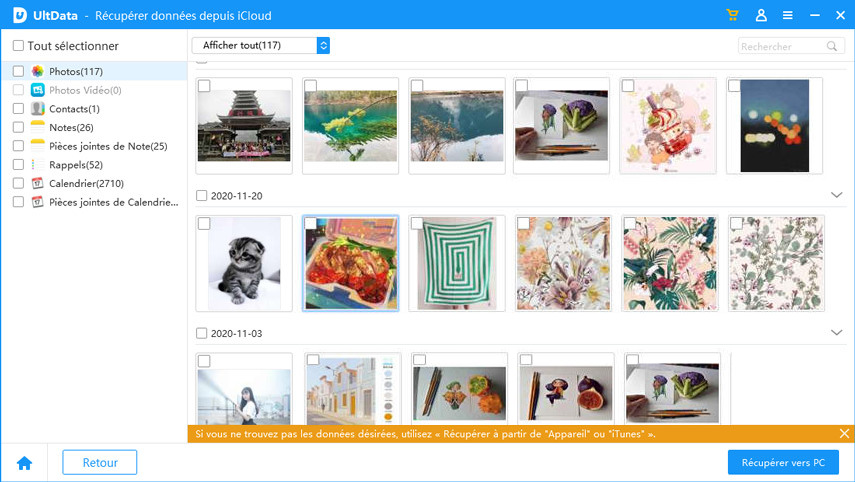
Task: Open the bokeh night lights thumbnail
Action: 774,126
